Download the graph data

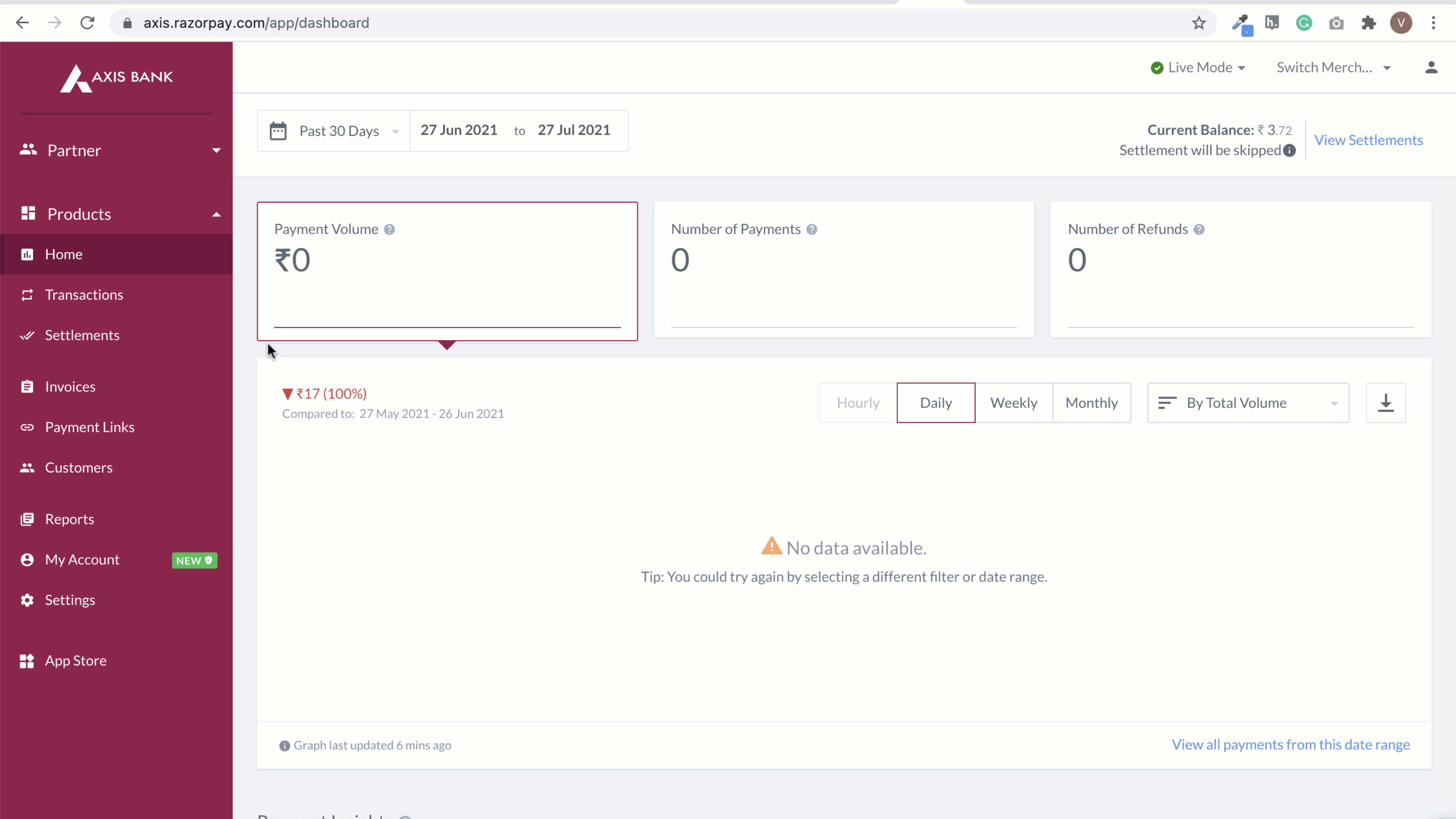pos(1385,402)
